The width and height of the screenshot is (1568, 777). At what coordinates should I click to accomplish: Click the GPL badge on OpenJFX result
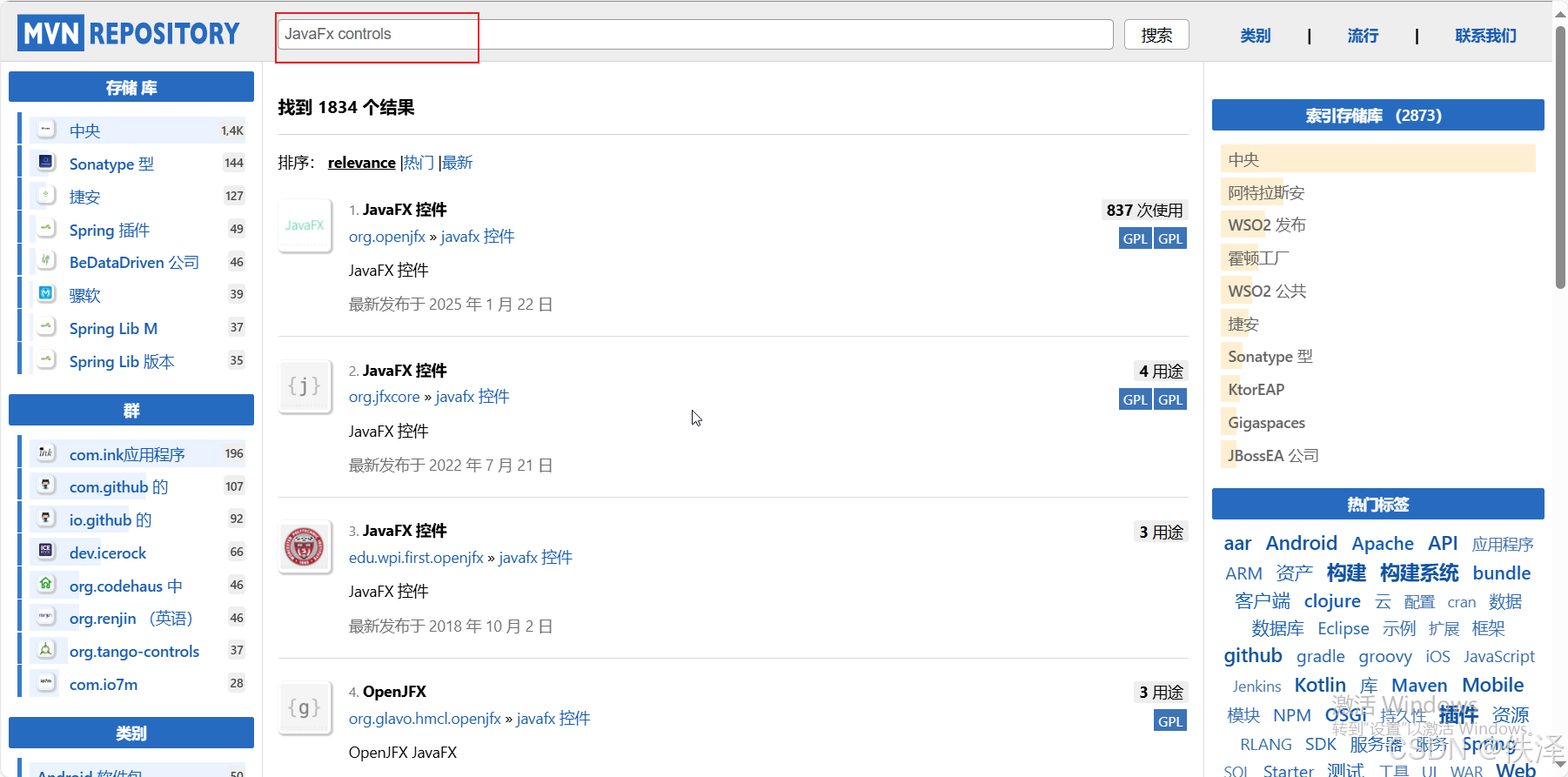[1170, 721]
